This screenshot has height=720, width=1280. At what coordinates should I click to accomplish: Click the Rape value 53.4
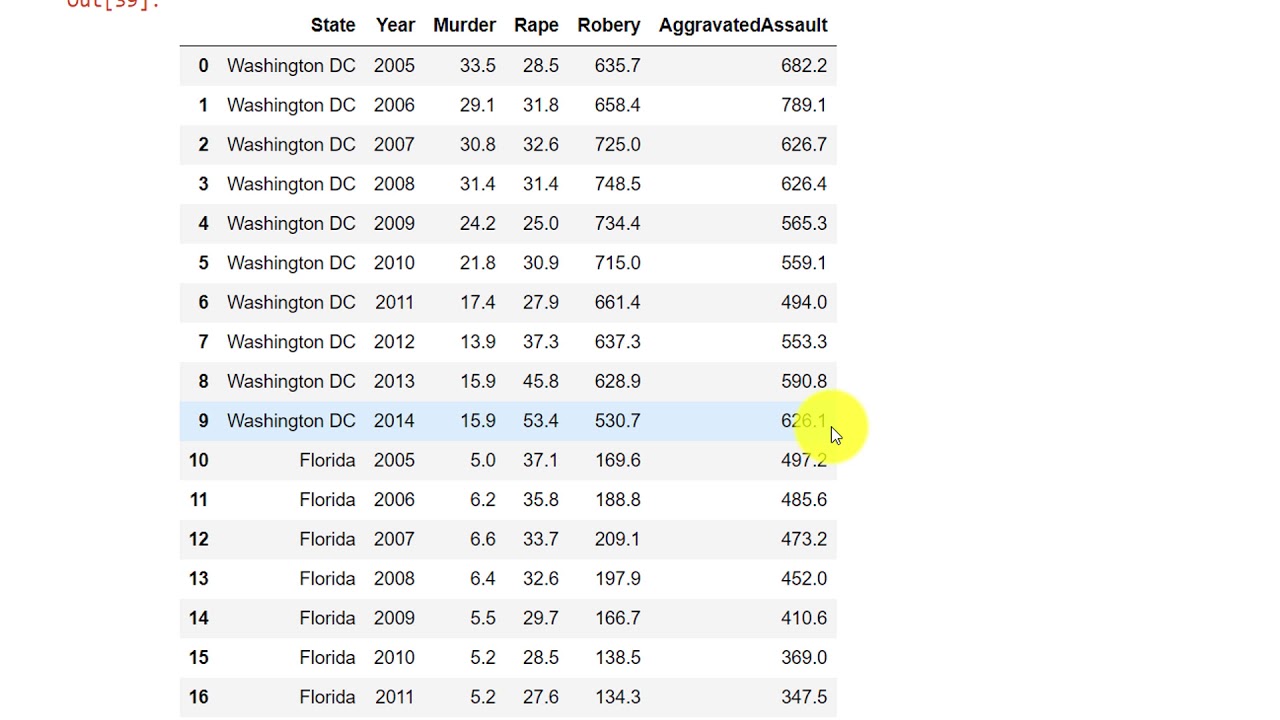tap(540, 421)
